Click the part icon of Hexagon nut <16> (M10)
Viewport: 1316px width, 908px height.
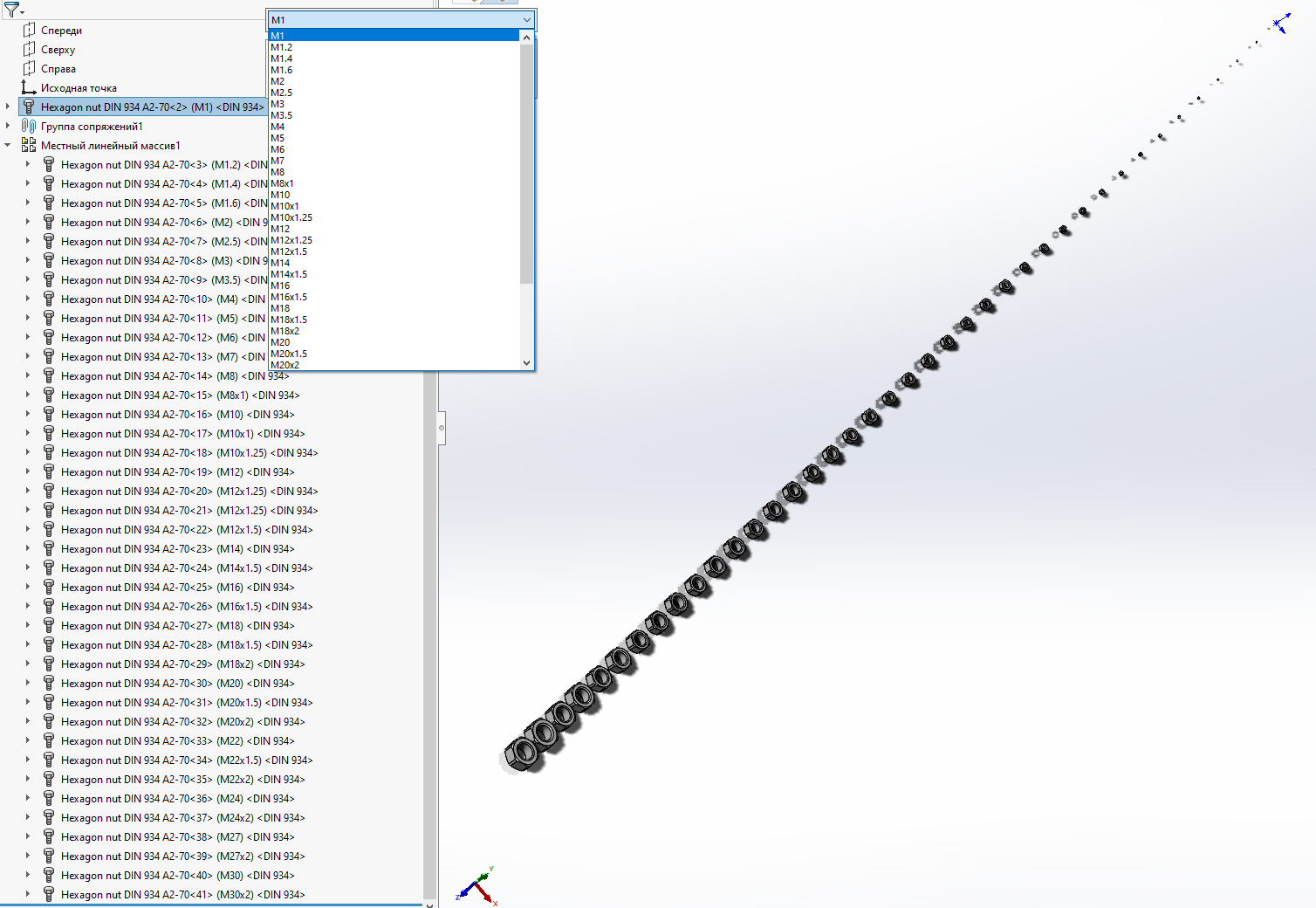[x=49, y=414]
